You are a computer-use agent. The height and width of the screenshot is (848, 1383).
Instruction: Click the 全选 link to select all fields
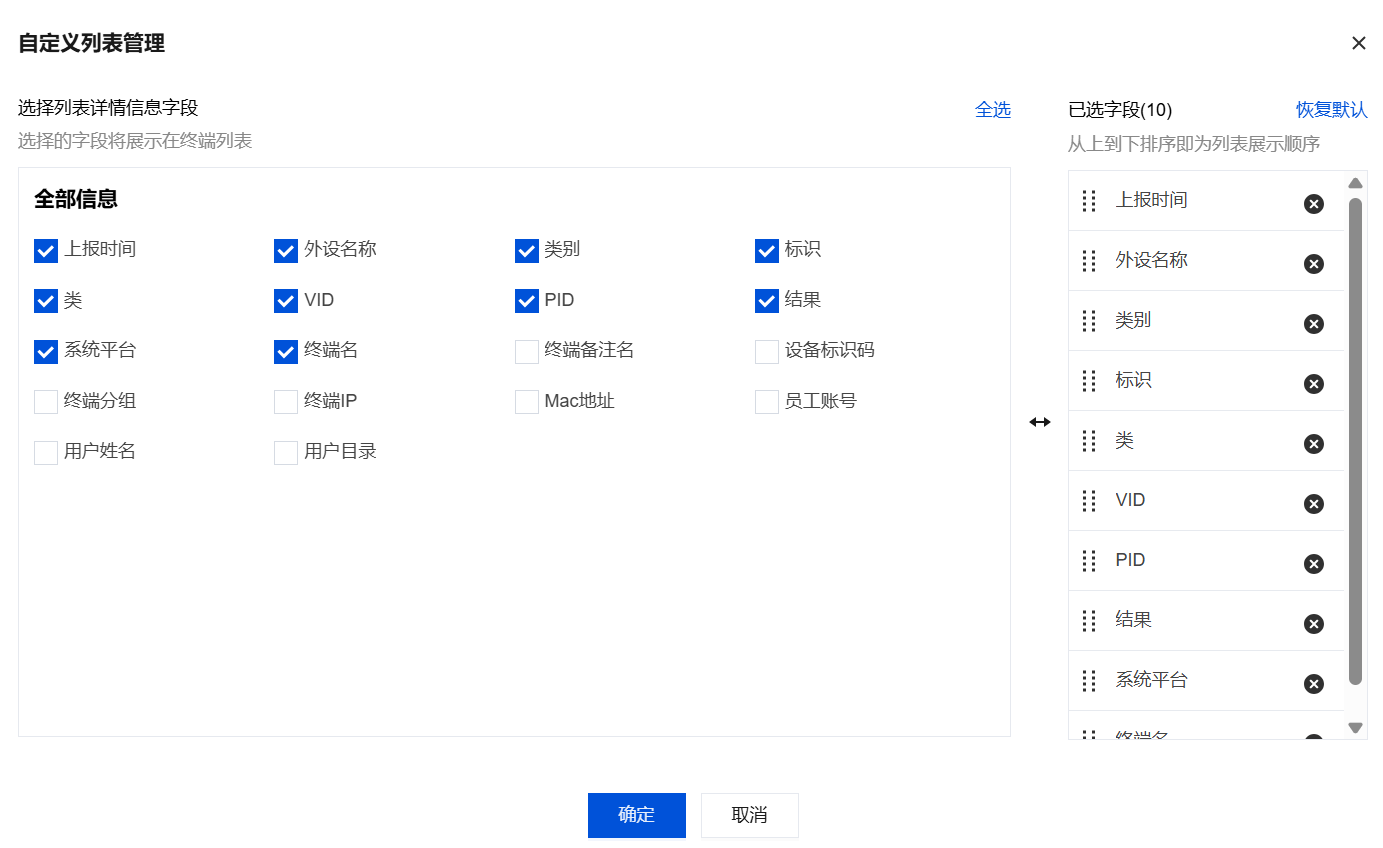(993, 110)
